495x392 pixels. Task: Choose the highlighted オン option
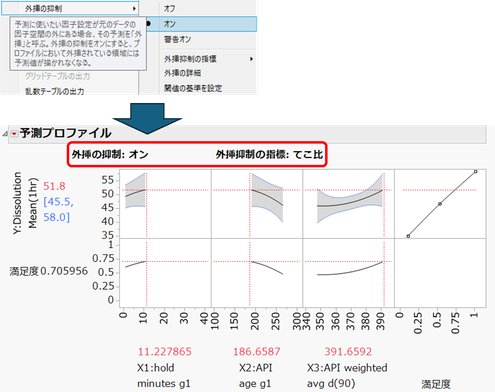tap(201, 24)
